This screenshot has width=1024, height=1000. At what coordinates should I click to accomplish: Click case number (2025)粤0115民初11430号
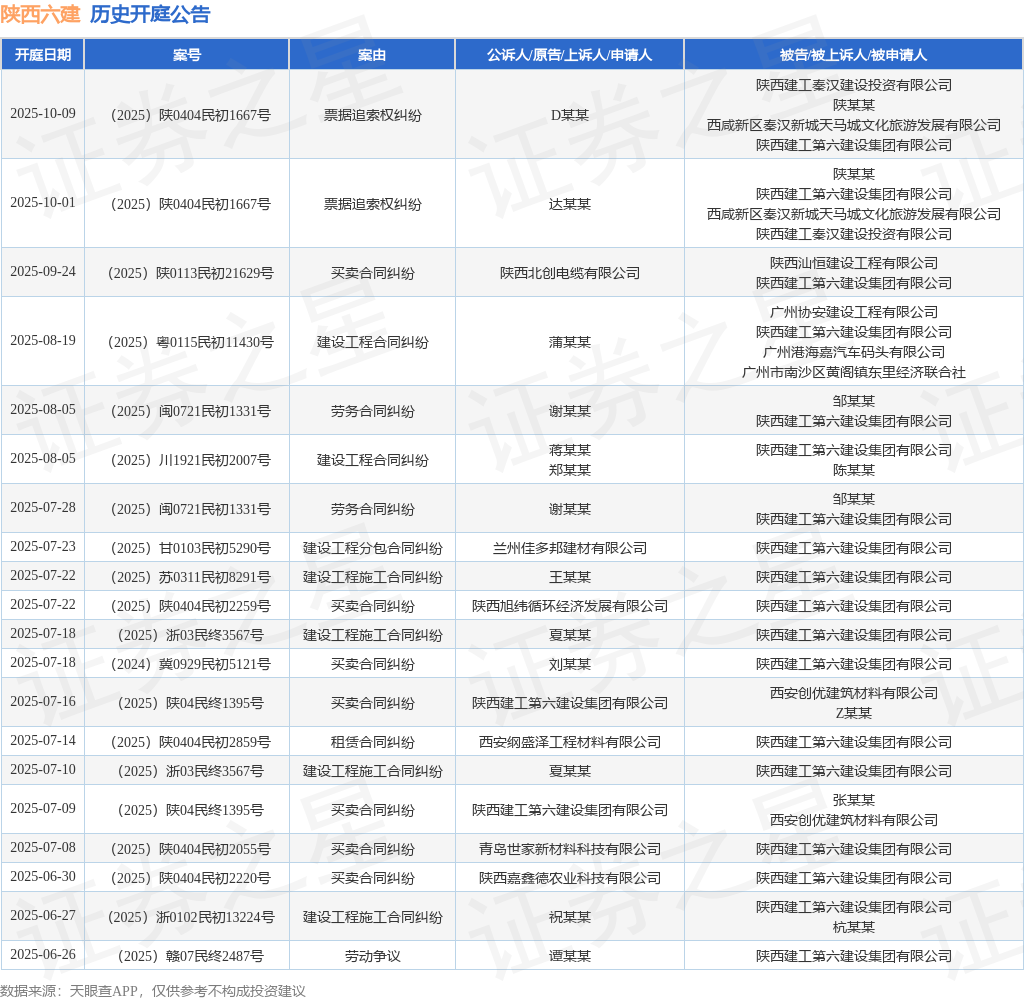pyautogui.click(x=190, y=342)
